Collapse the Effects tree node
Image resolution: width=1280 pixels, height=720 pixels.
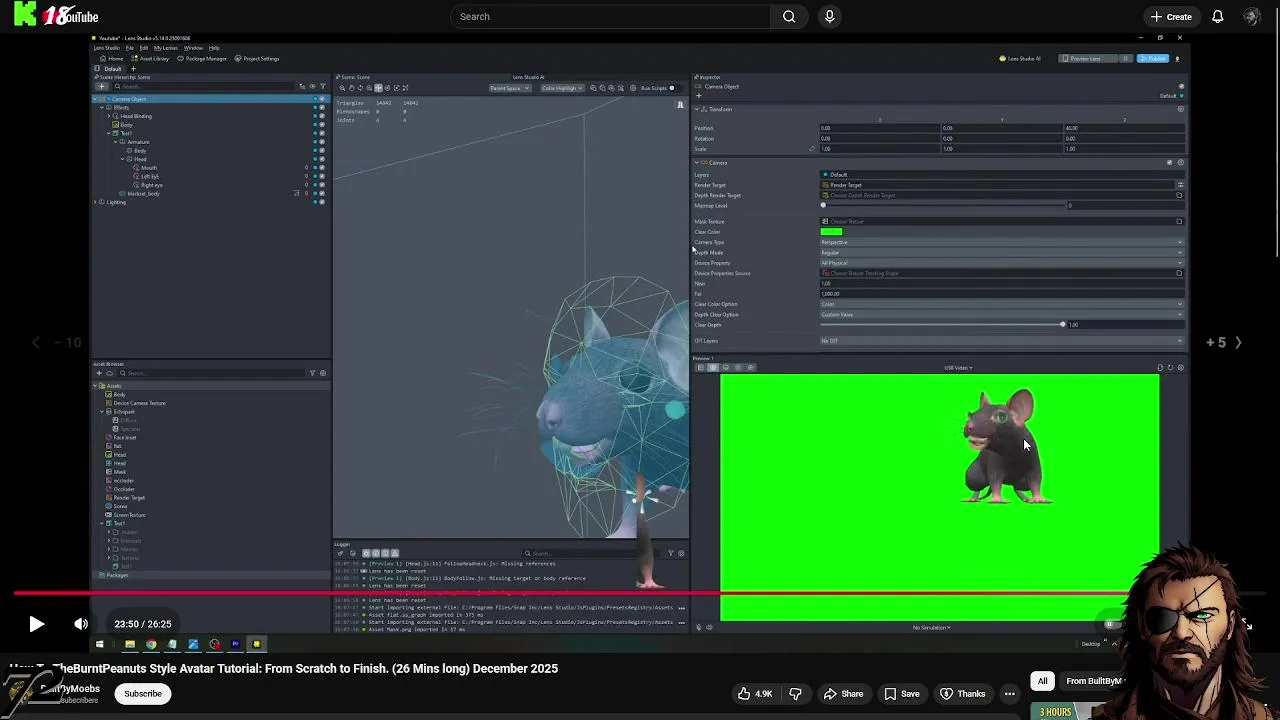tap(102, 108)
